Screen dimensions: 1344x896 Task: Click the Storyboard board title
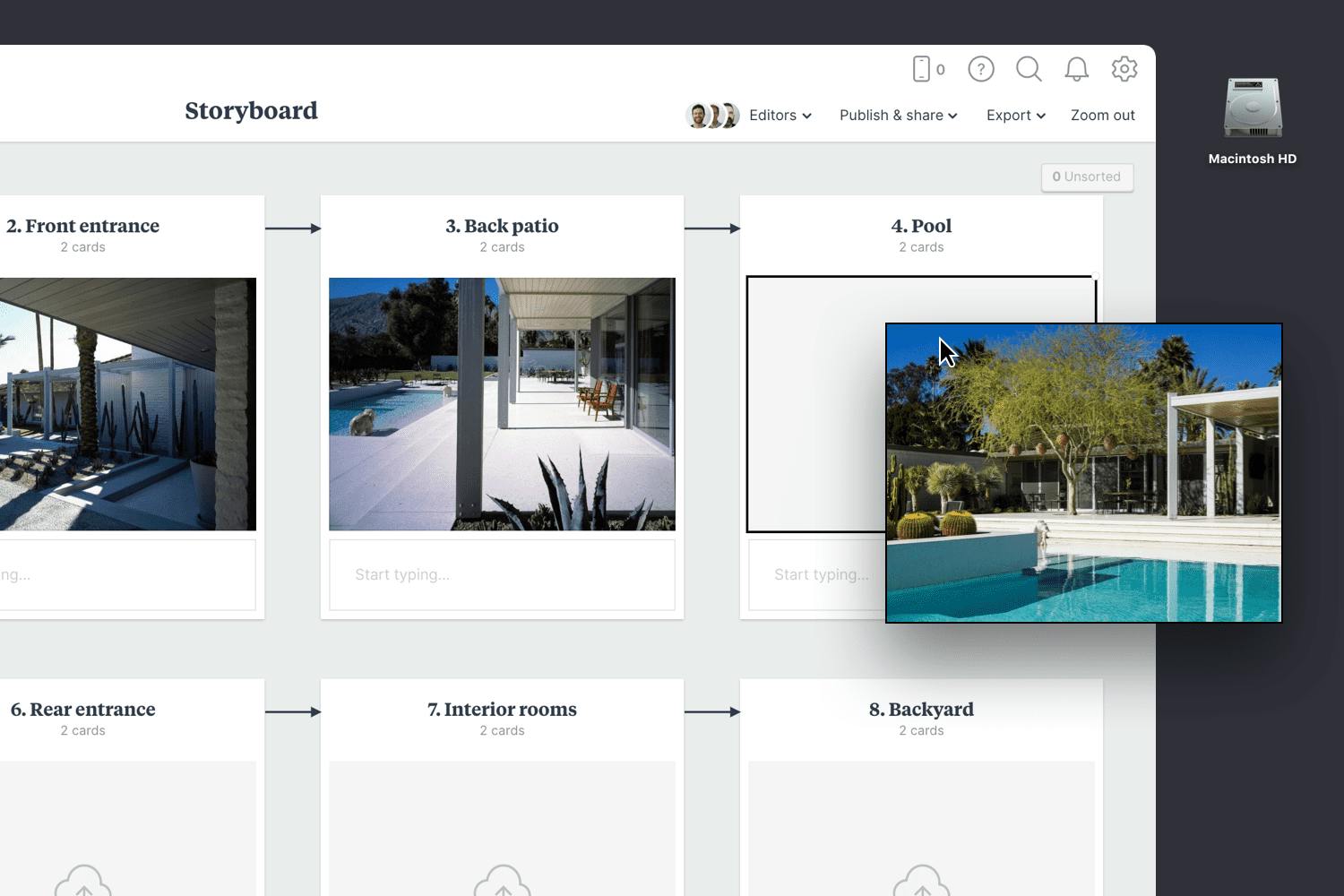pos(251,110)
